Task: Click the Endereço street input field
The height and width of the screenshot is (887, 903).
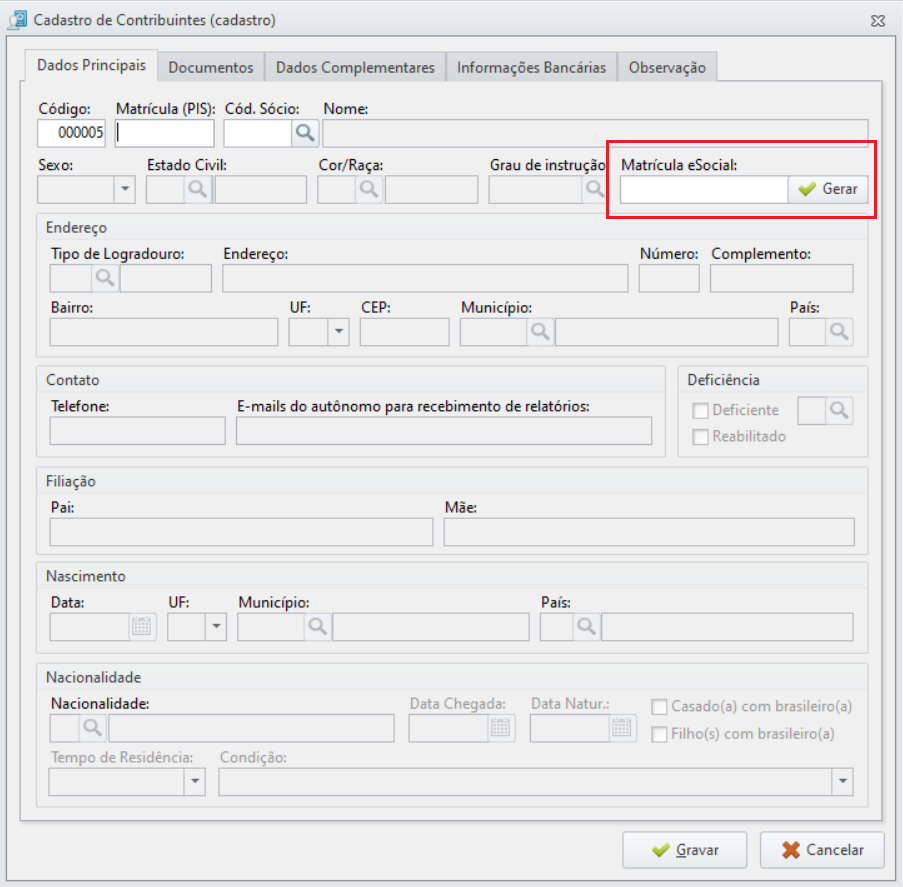Action: click(x=425, y=278)
